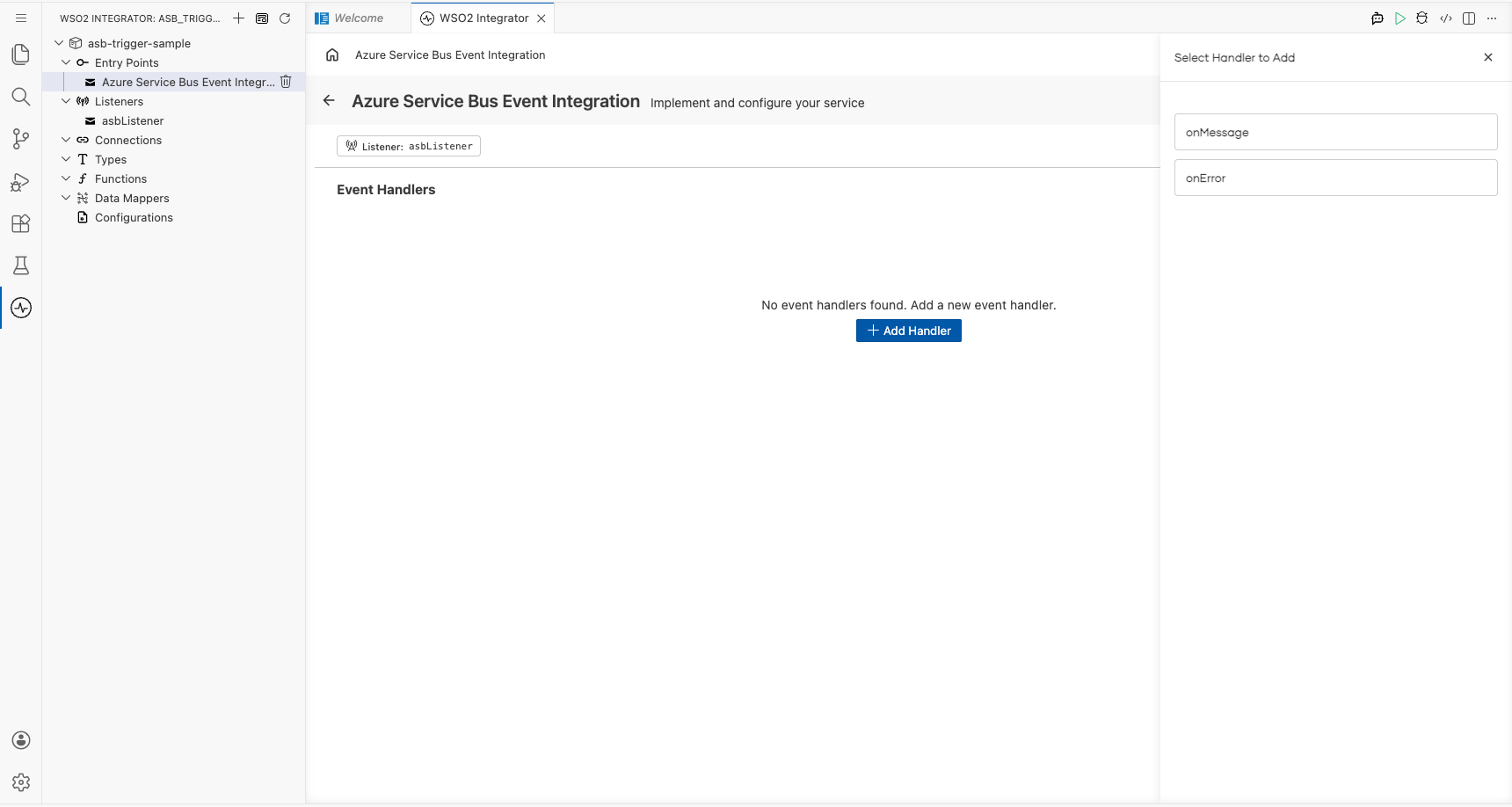Click 'Implement and configure your service' subtitle
The width and height of the screenshot is (1512, 807).
point(757,103)
